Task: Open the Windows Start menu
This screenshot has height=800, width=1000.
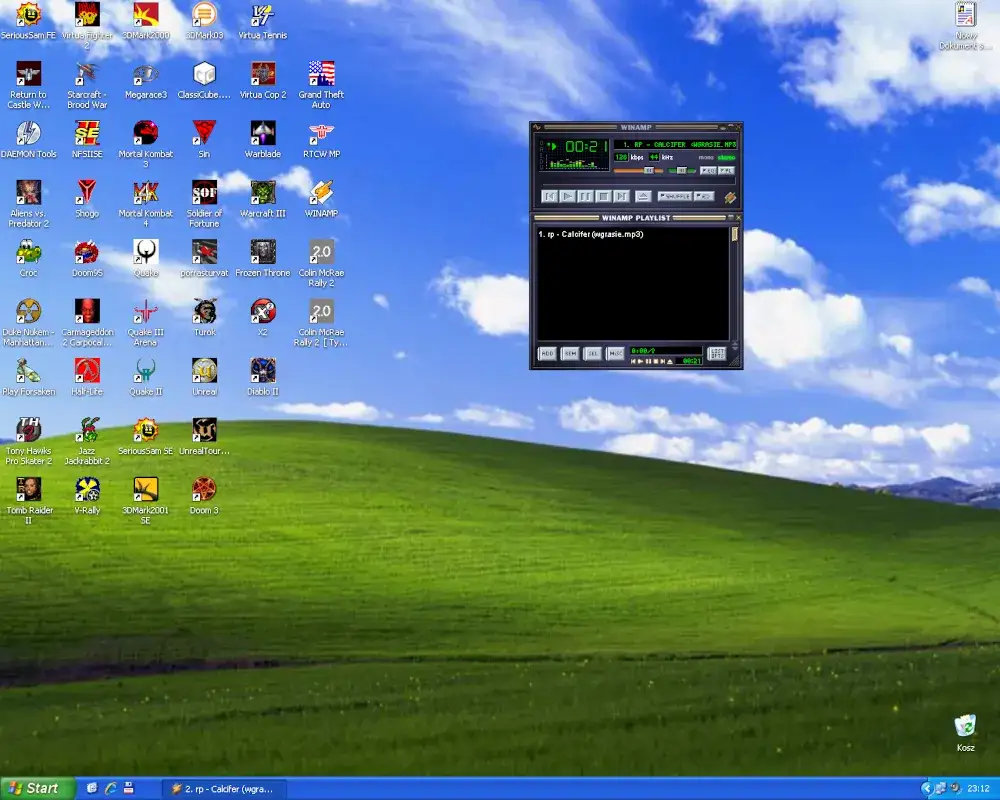Action: tap(38, 788)
